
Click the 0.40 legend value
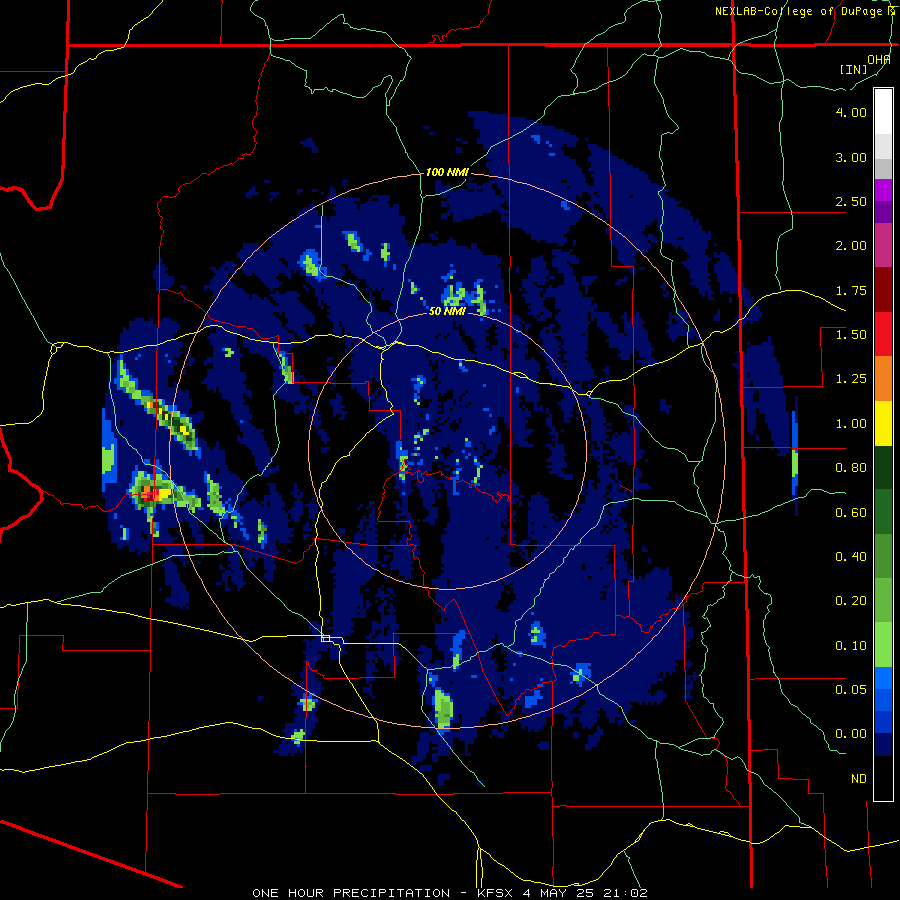[x=851, y=557]
